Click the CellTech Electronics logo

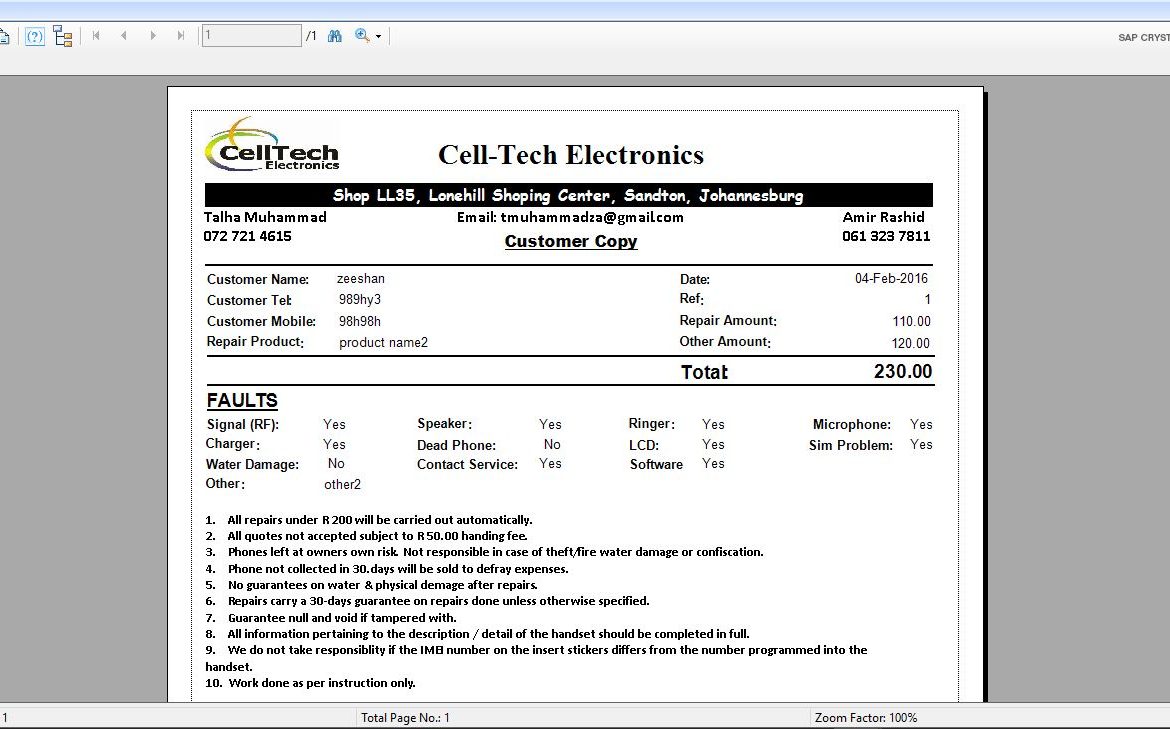272,147
